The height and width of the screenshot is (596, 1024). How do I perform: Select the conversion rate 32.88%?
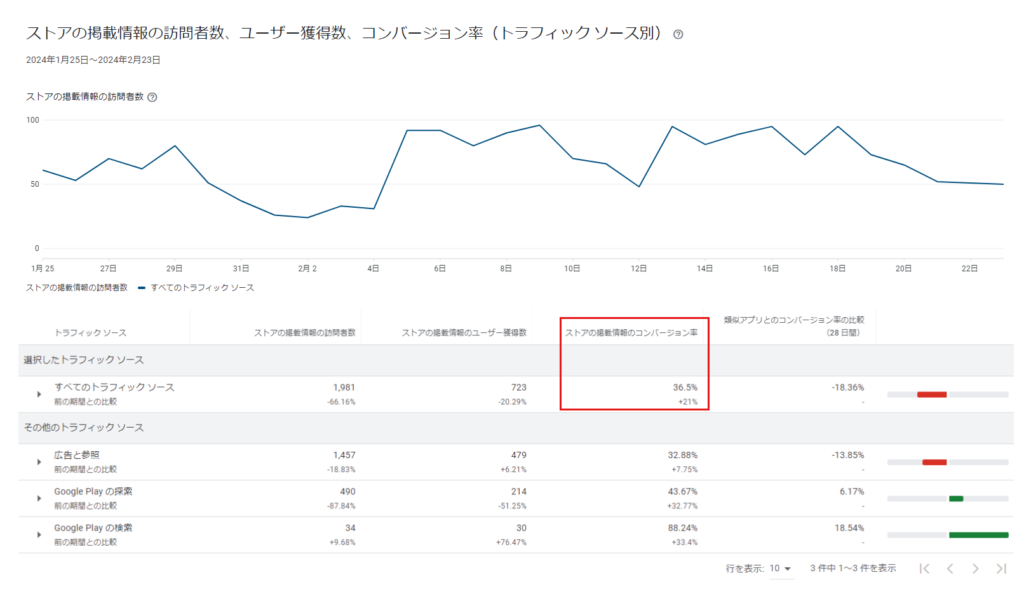(682, 456)
